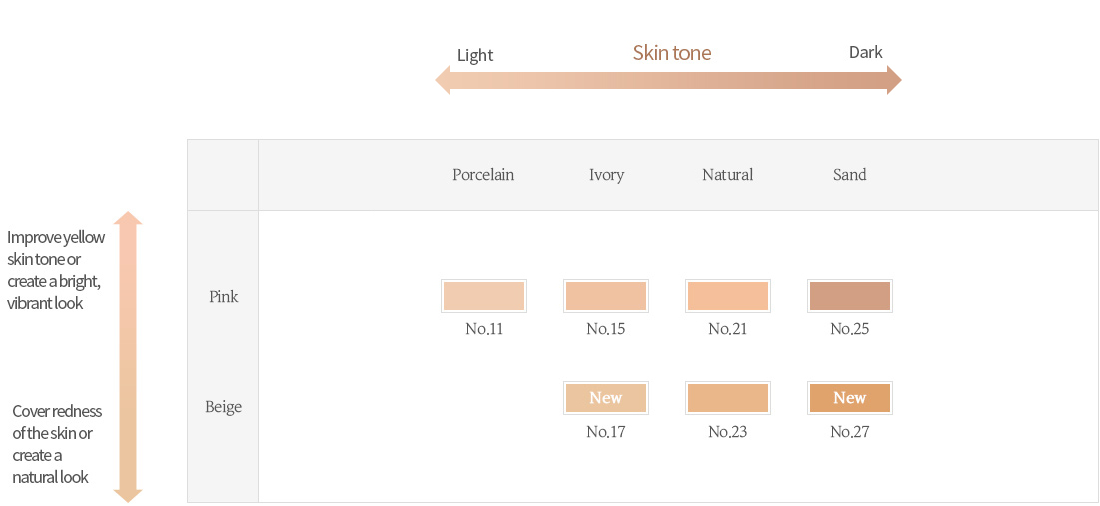This screenshot has height=506, width=1100.
Task: Select the New No.27 Sand Beige swatch
Action: tap(850, 398)
